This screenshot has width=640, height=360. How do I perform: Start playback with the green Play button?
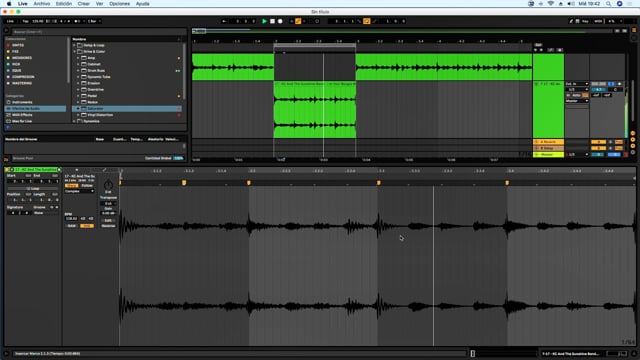coord(264,21)
